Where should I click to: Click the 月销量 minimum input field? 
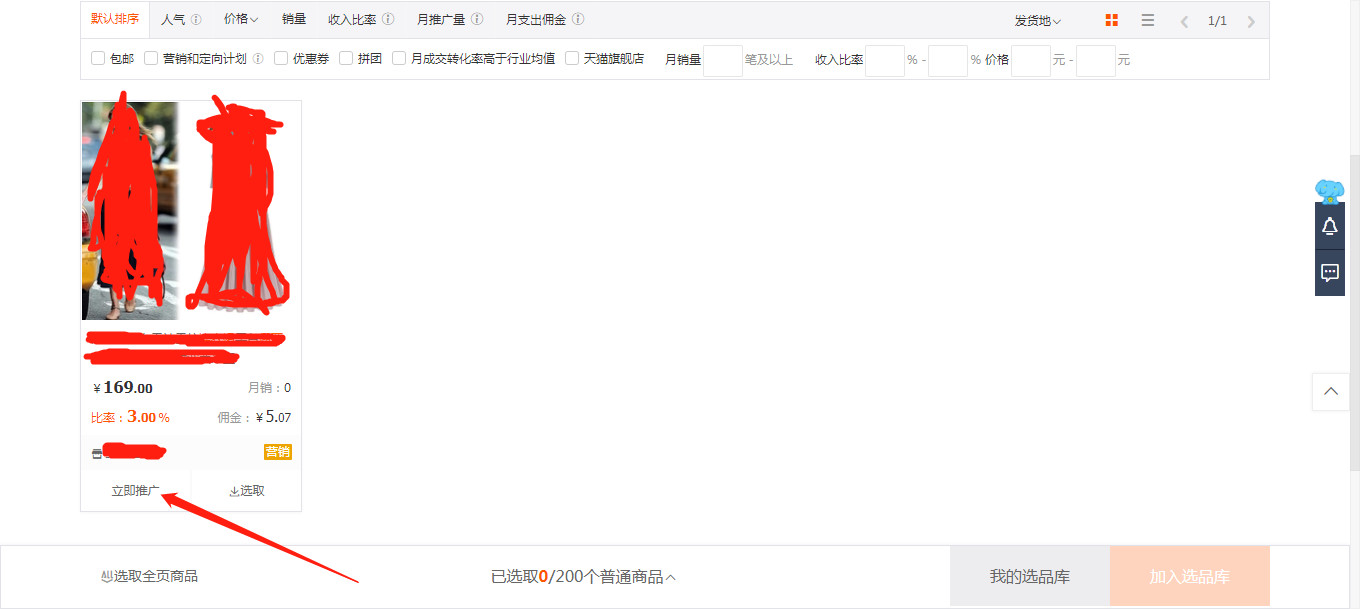coord(722,60)
